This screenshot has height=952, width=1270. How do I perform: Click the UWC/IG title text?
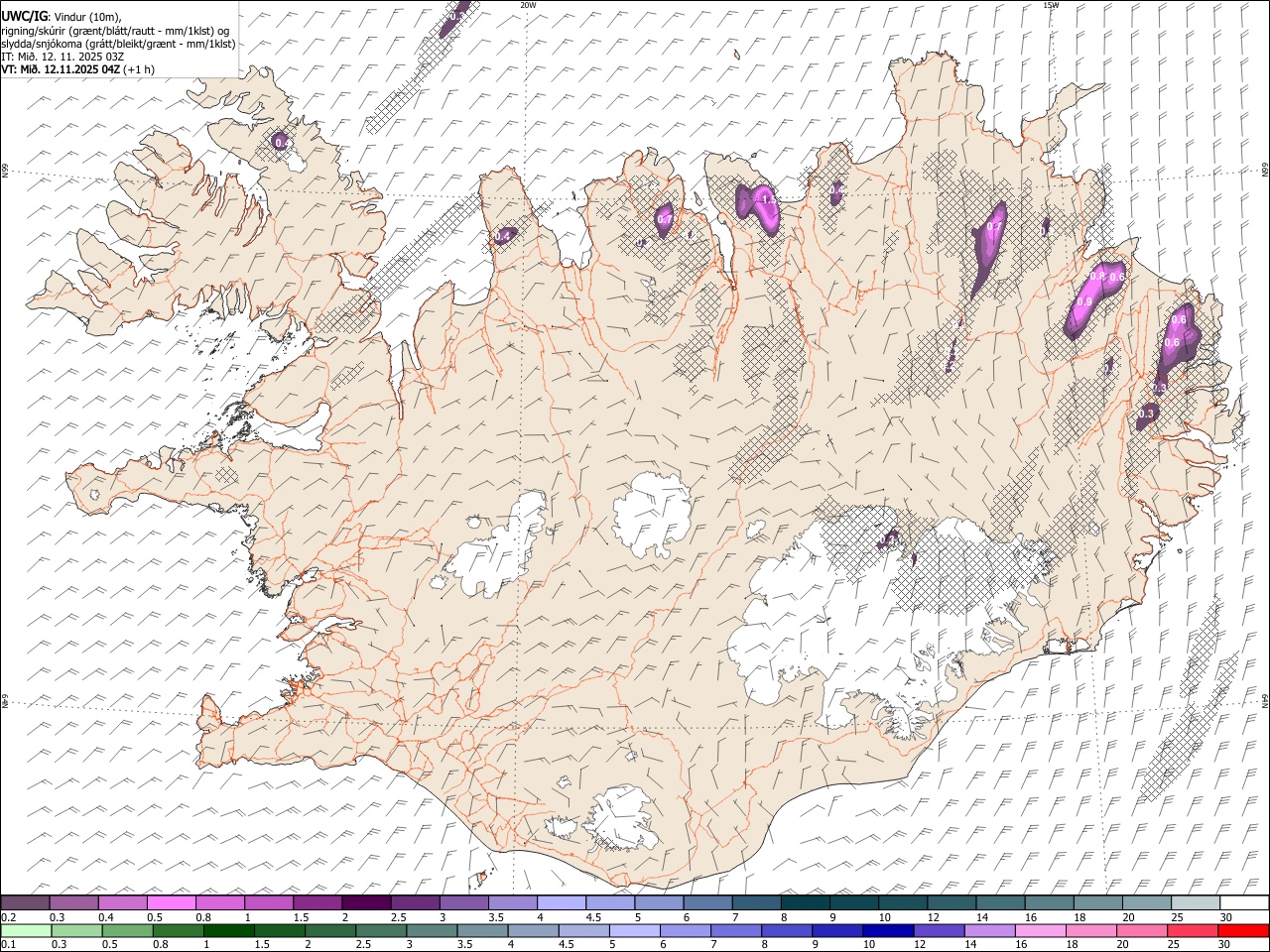click(x=24, y=17)
